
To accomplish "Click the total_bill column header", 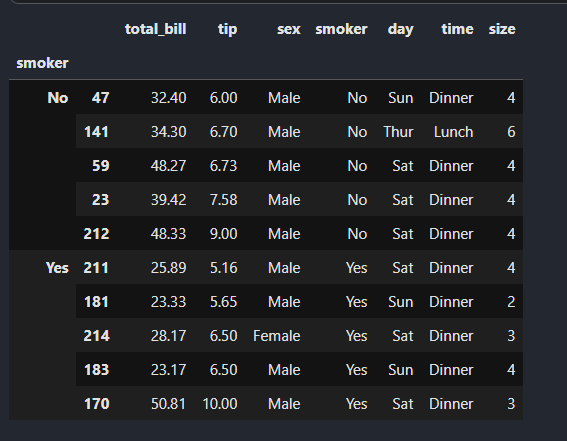I will click(155, 29).
